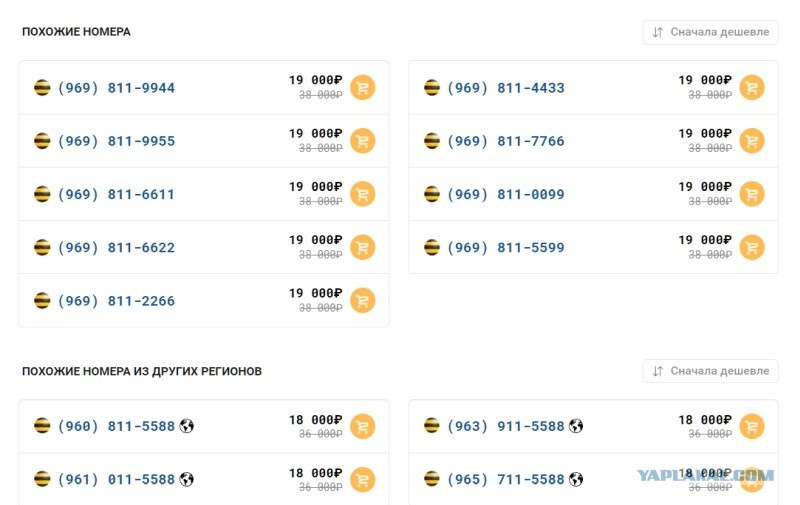Select number (963) 911-5588

506,426
